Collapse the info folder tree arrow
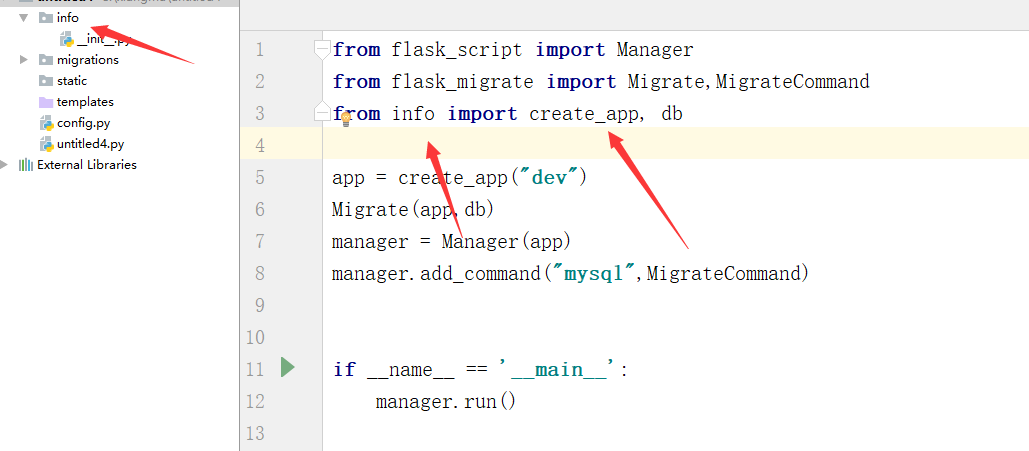 click(x=24, y=18)
